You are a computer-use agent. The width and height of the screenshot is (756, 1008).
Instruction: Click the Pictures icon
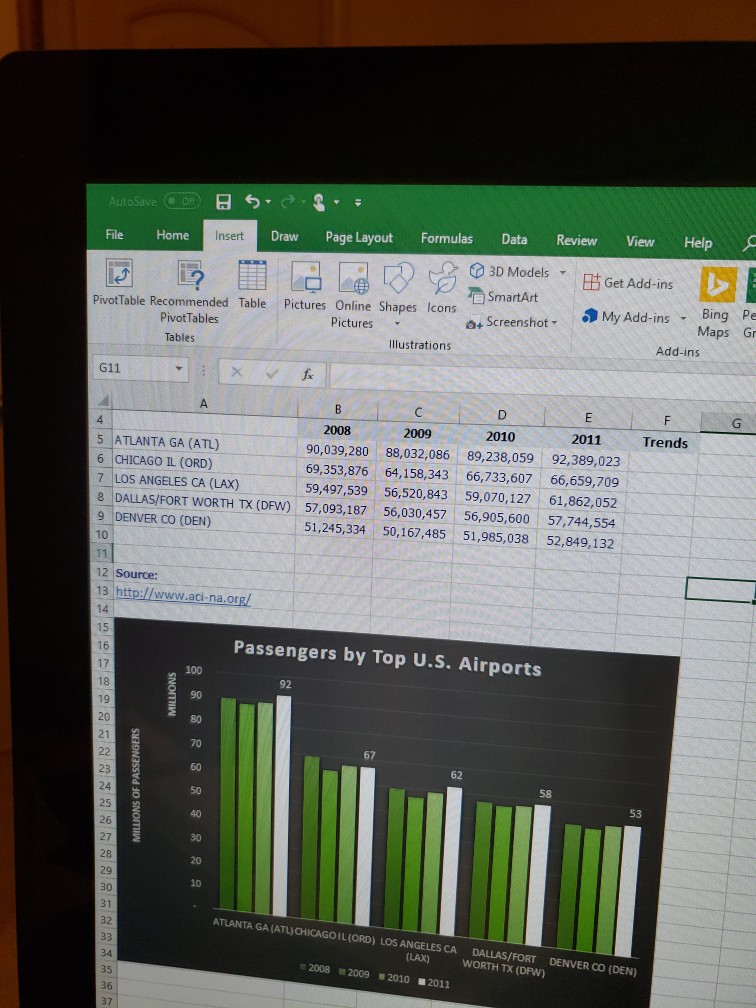click(x=305, y=276)
